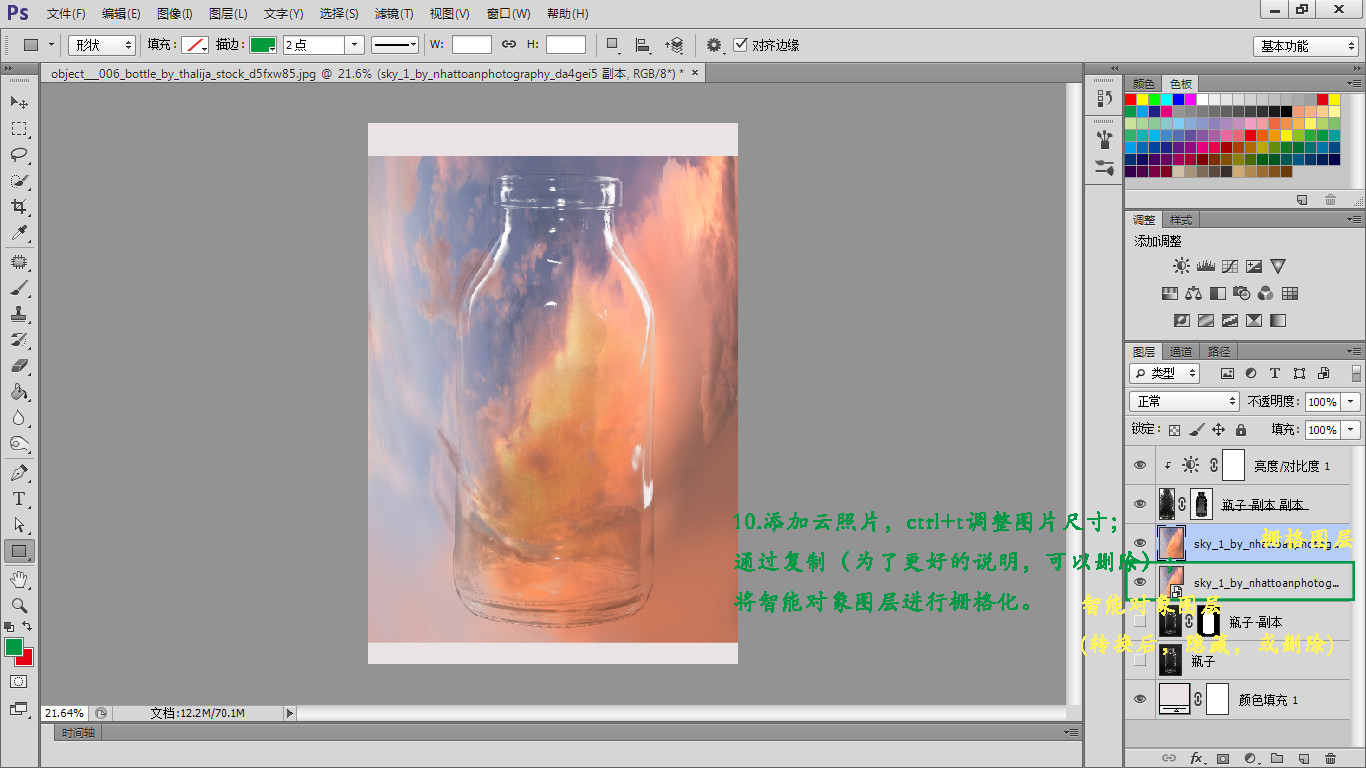Viewport: 1366px width, 768px height.
Task: Select the Rectangular Marquee tool
Action: [x=19, y=129]
